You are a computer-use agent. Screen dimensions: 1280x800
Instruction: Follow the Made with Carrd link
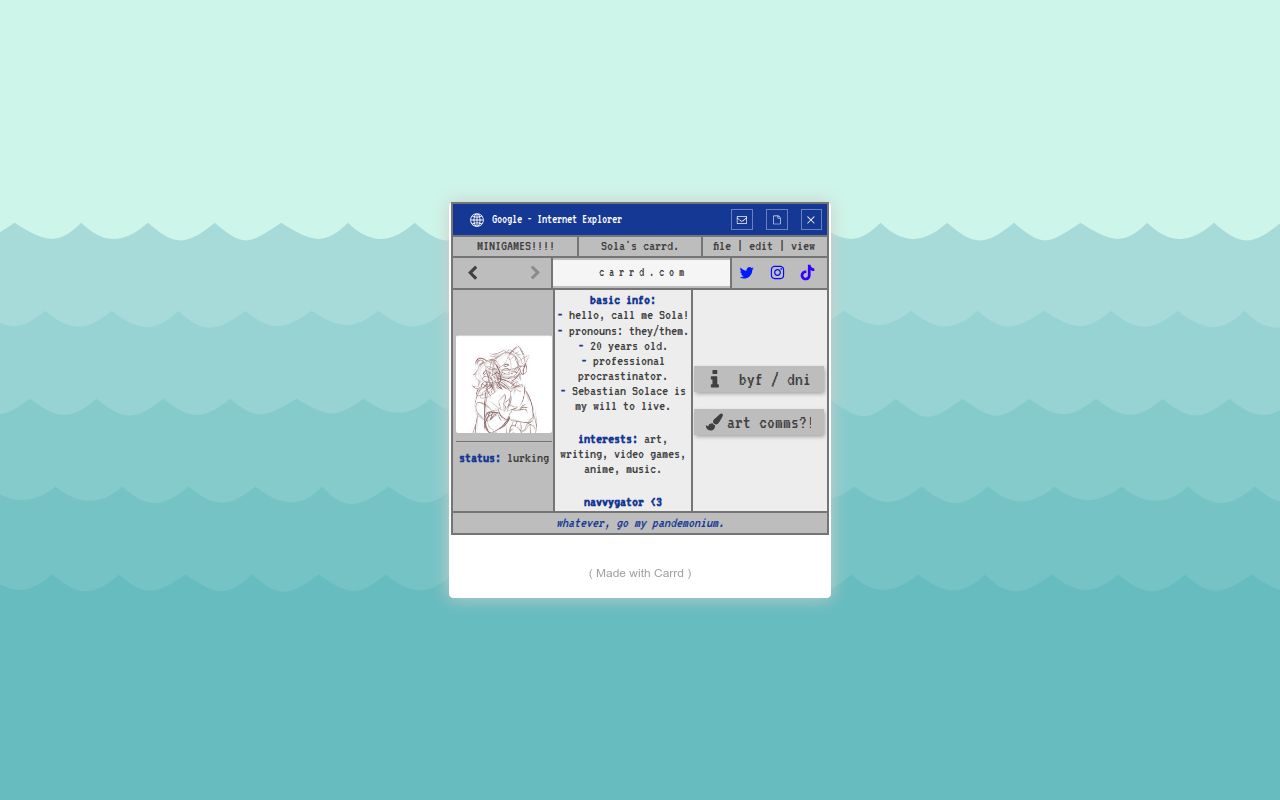(x=640, y=573)
